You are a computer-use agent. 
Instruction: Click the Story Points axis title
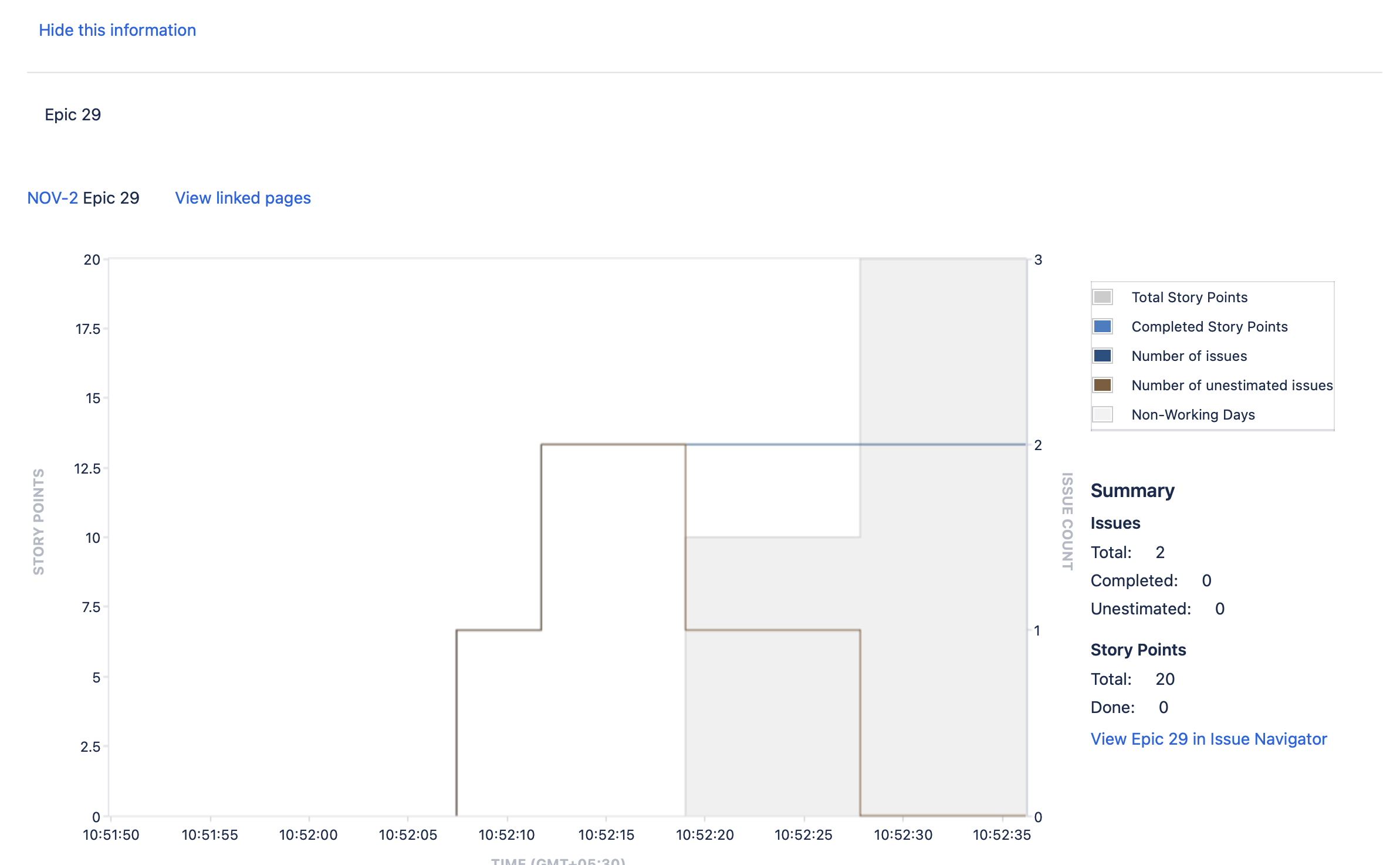click(x=39, y=522)
